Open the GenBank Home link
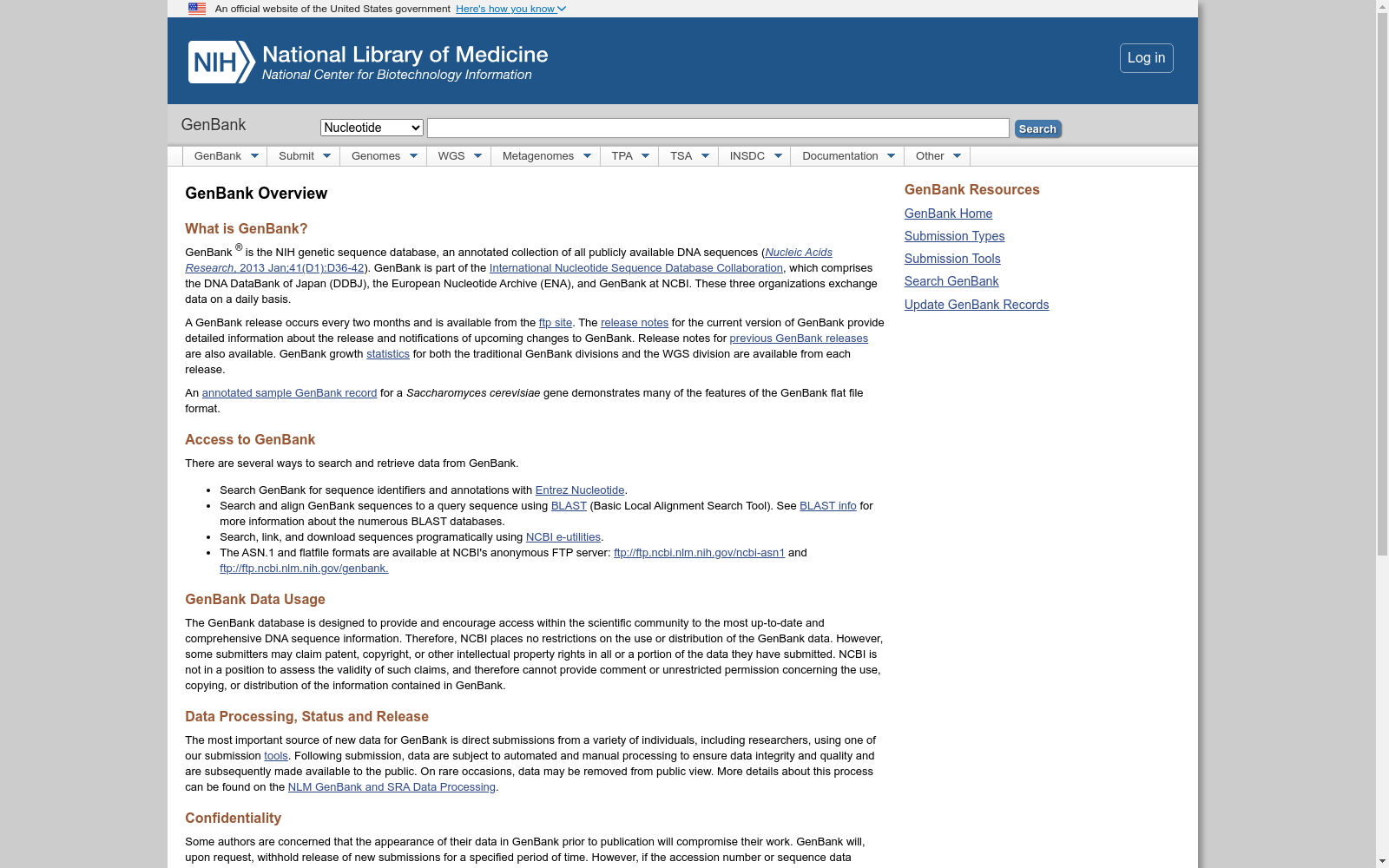1389x868 pixels. point(948,214)
